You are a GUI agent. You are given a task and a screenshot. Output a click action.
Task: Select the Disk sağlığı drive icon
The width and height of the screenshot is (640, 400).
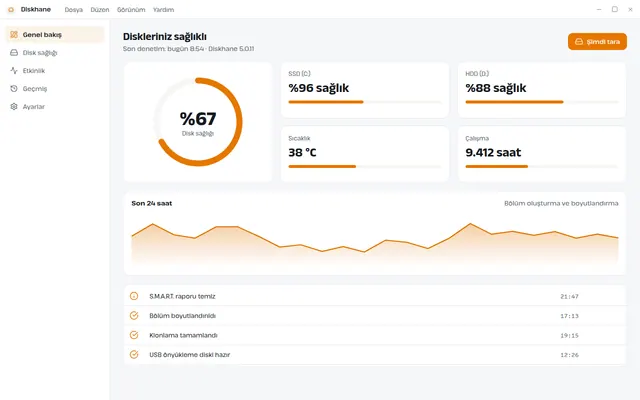point(14,53)
